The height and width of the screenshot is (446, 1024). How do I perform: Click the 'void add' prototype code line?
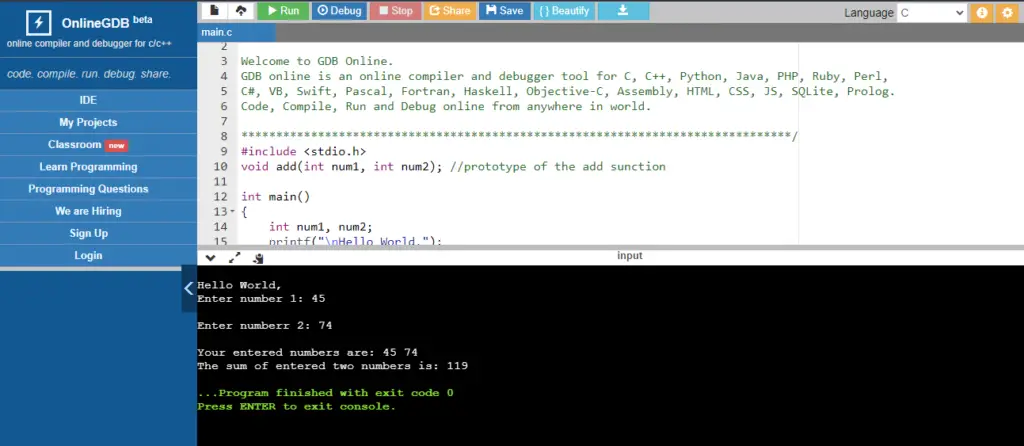click(x=453, y=167)
